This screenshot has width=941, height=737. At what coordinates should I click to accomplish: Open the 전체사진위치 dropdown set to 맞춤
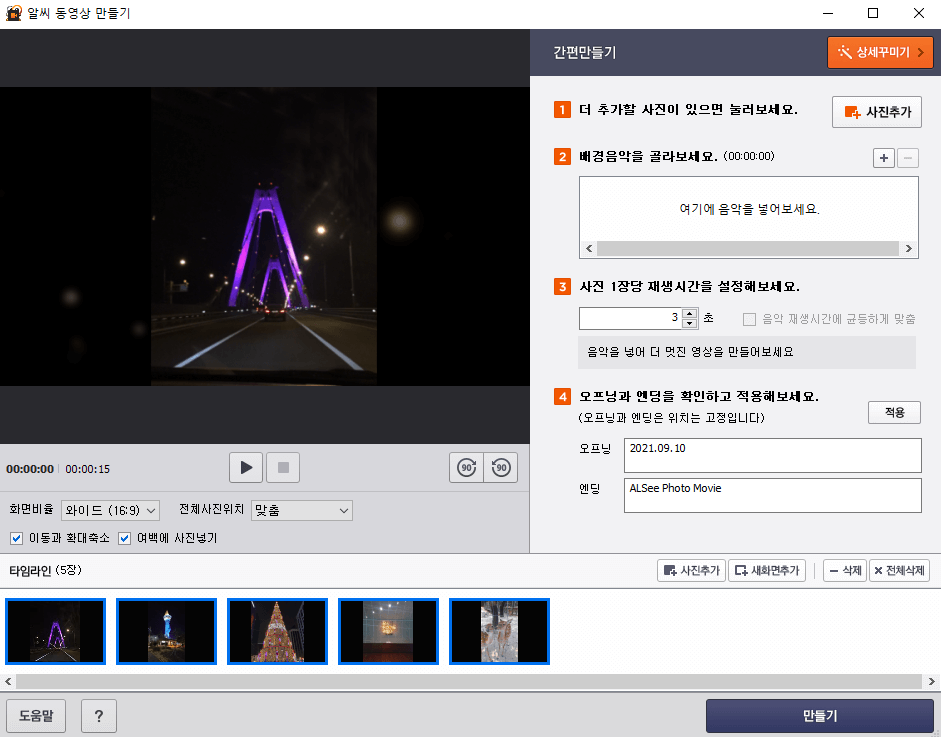299,510
